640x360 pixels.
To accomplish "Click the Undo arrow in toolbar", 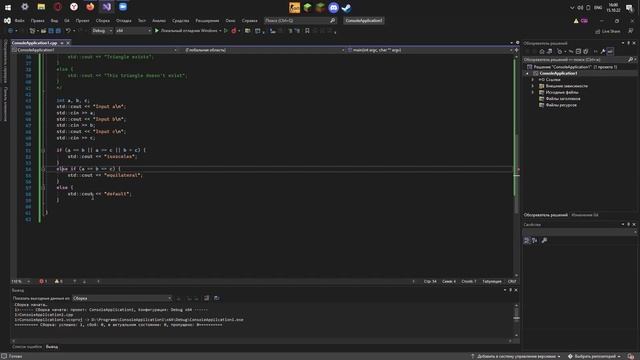I will point(68,31).
